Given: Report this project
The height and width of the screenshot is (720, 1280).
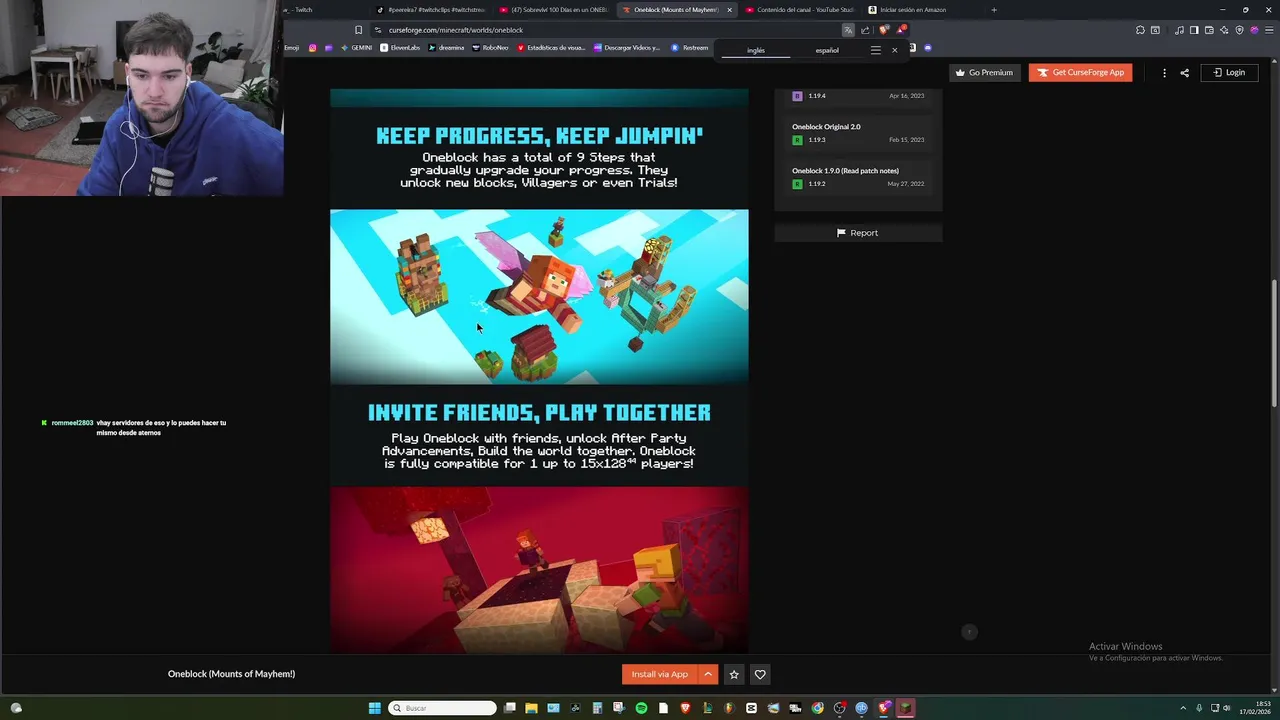Looking at the screenshot, I should pyautogui.click(x=858, y=233).
